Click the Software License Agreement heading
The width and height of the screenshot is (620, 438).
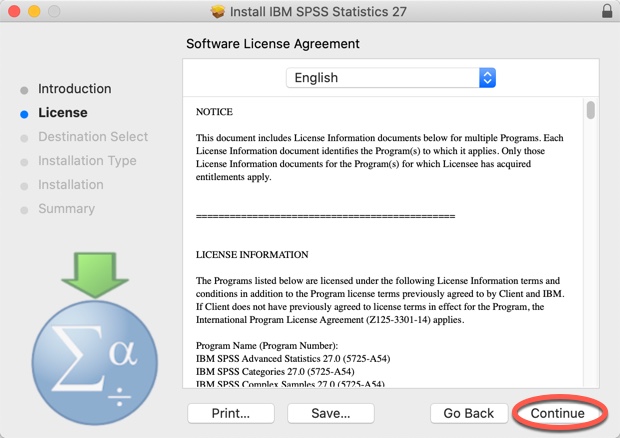(273, 43)
